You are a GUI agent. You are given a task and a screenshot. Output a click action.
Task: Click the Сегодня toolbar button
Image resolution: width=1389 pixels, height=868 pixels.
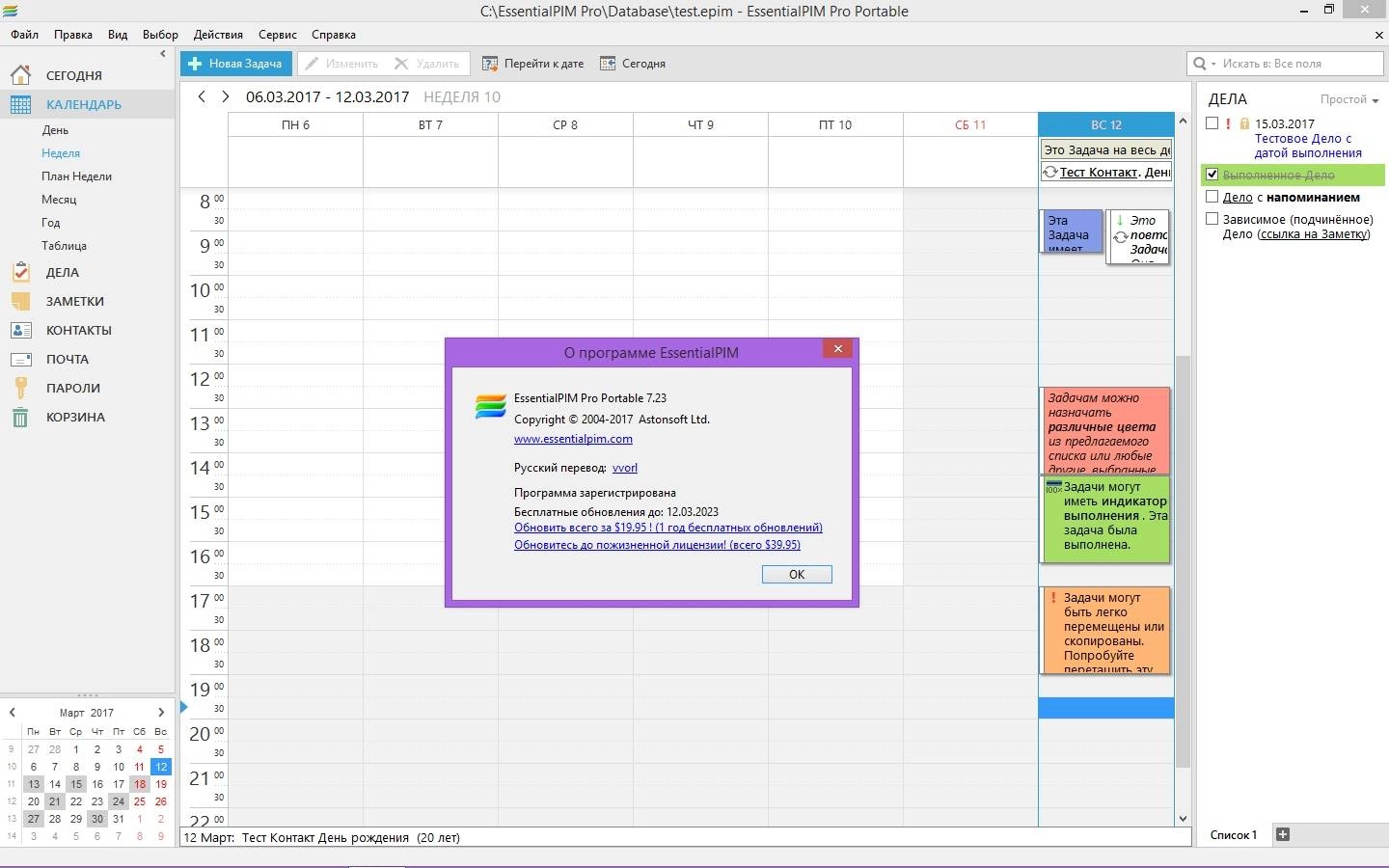(x=633, y=64)
